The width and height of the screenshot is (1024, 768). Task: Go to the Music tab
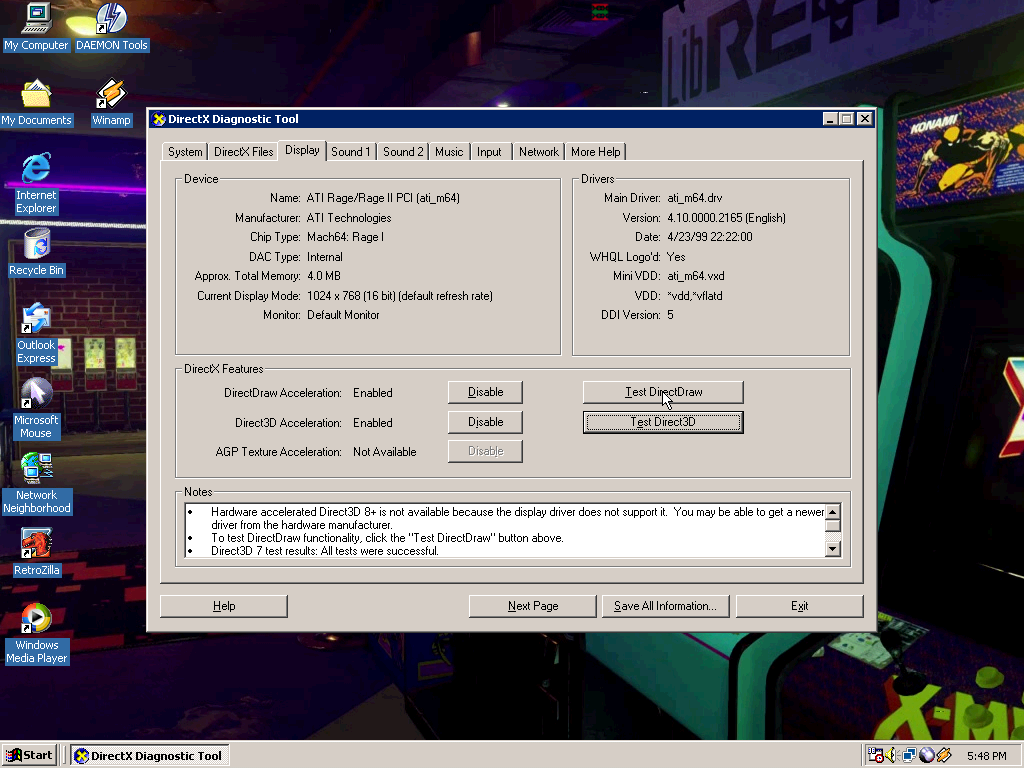[x=449, y=152]
